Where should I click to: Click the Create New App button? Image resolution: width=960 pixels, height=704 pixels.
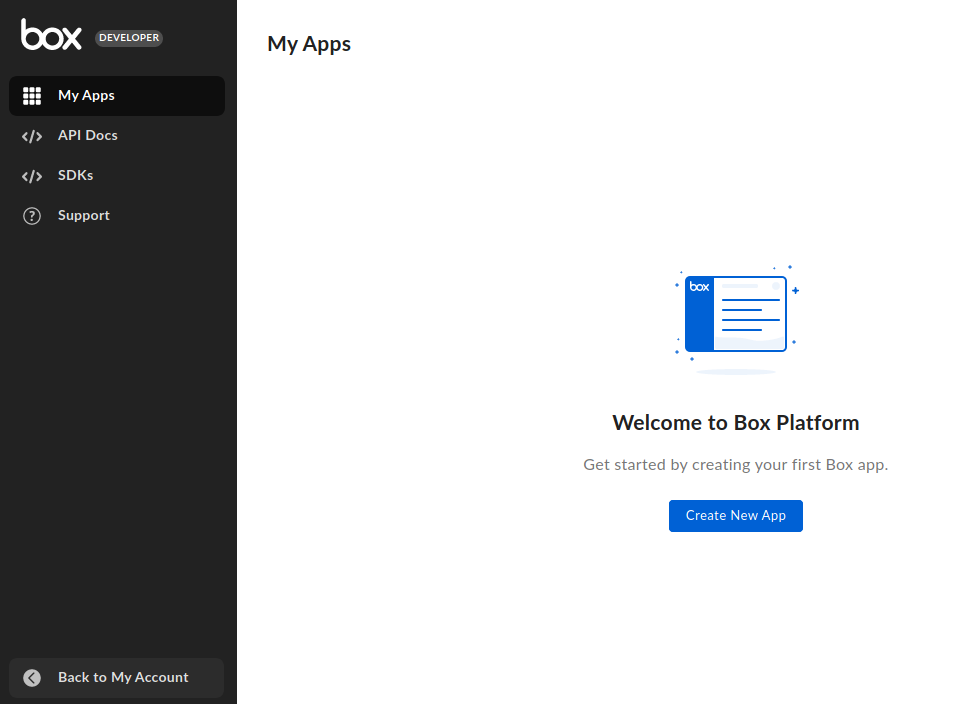[x=735, y=515]
